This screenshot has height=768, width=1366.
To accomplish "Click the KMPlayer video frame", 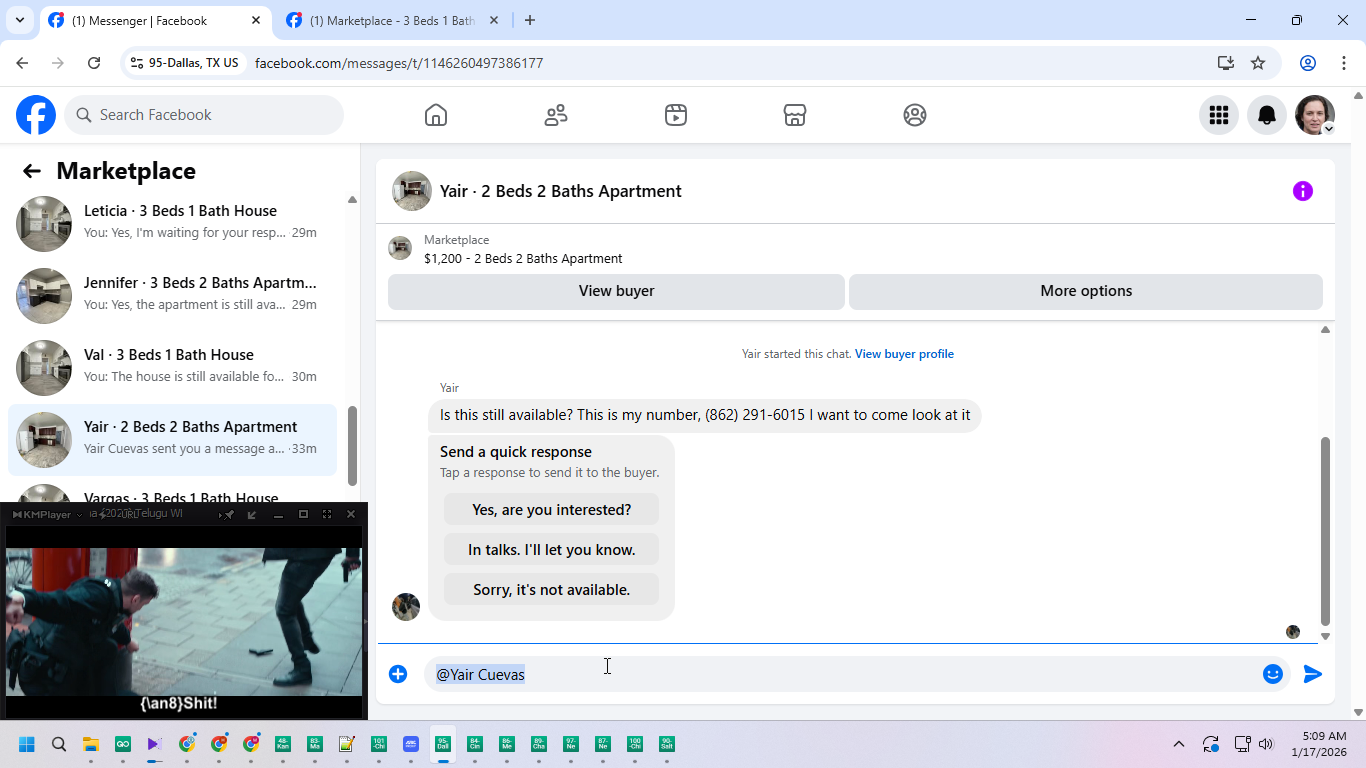I will 184,622.
